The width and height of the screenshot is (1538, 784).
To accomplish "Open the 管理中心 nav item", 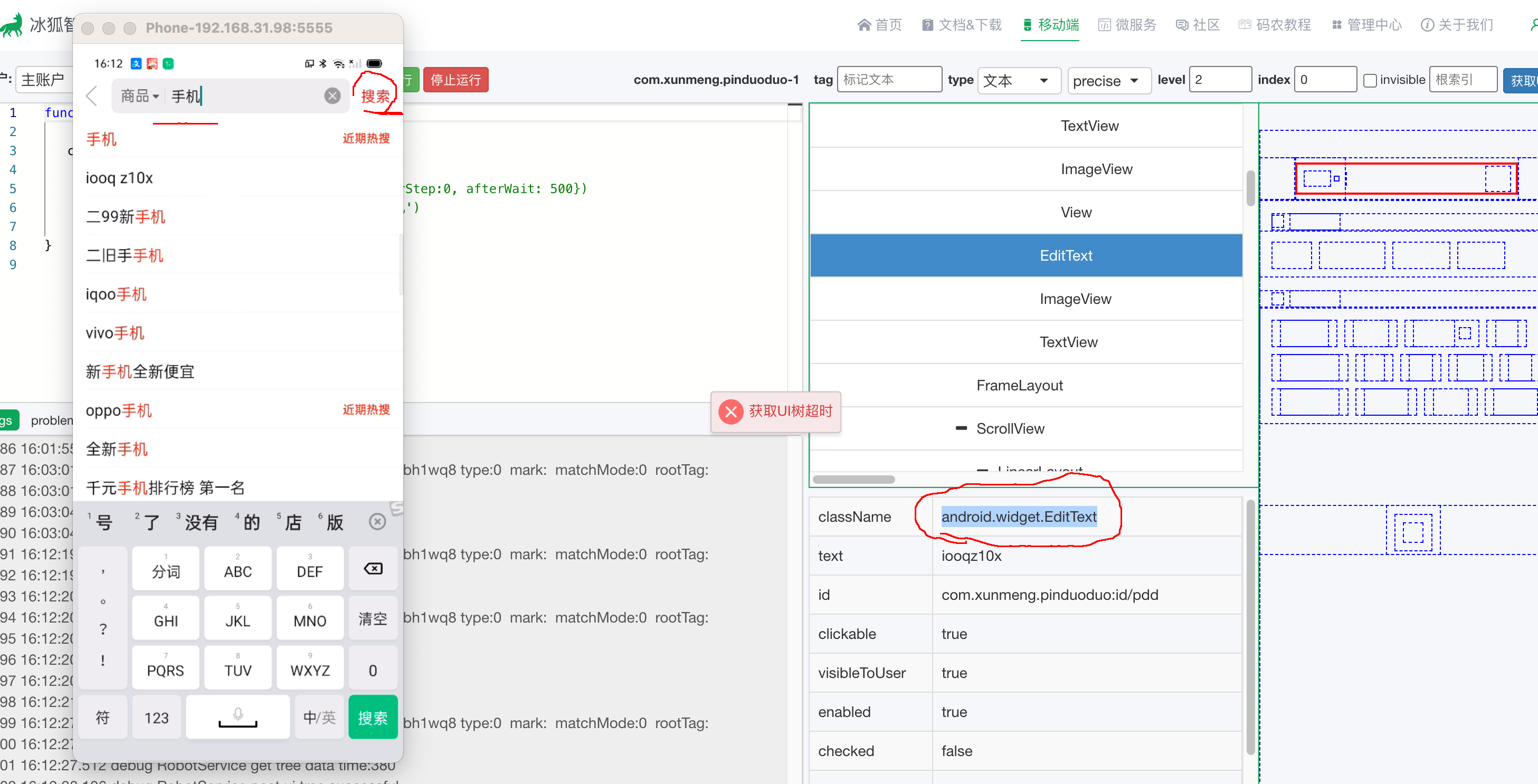I will (1366, 24).
